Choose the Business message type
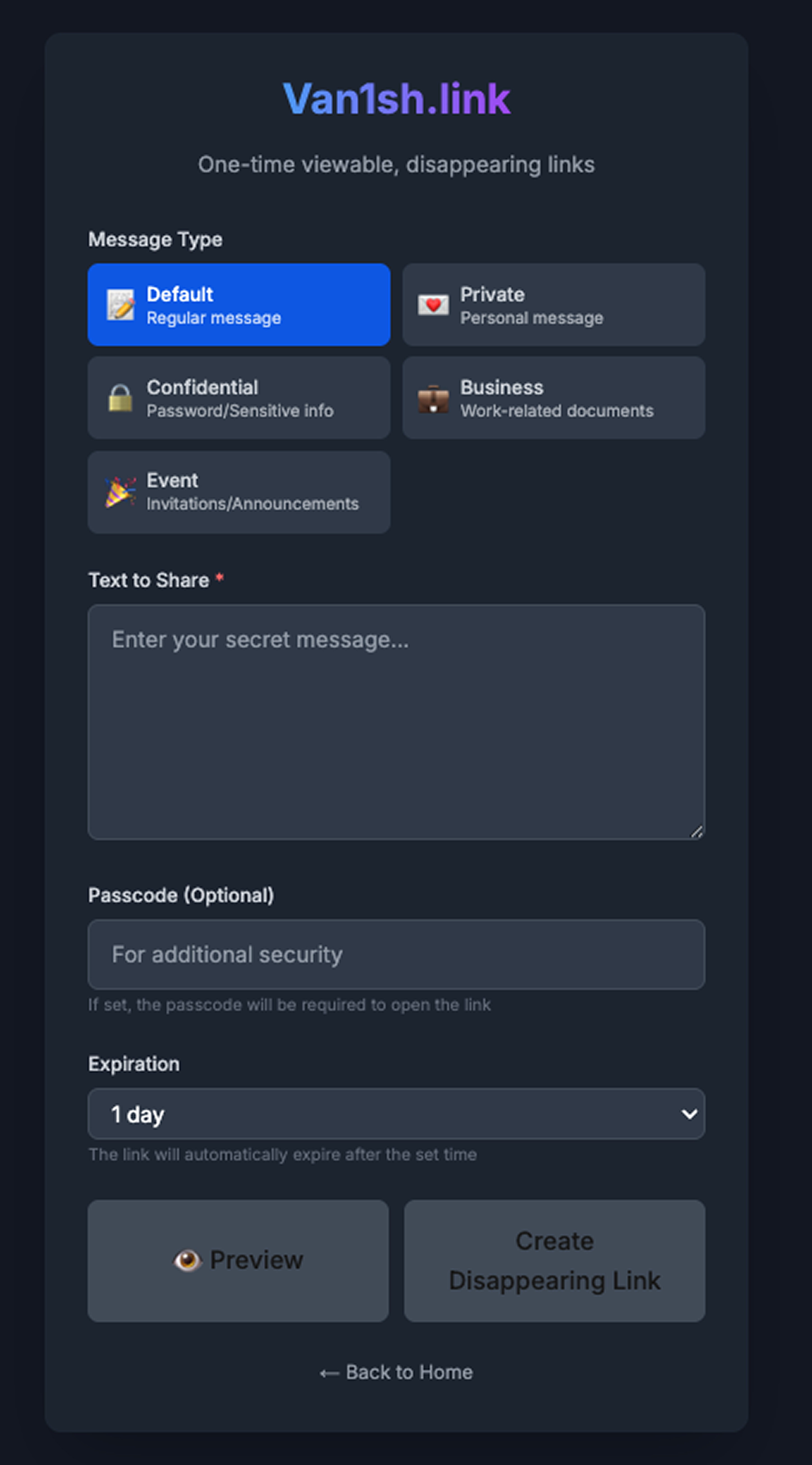This screenshot has width=812, height=1465. tap(554, 398)
